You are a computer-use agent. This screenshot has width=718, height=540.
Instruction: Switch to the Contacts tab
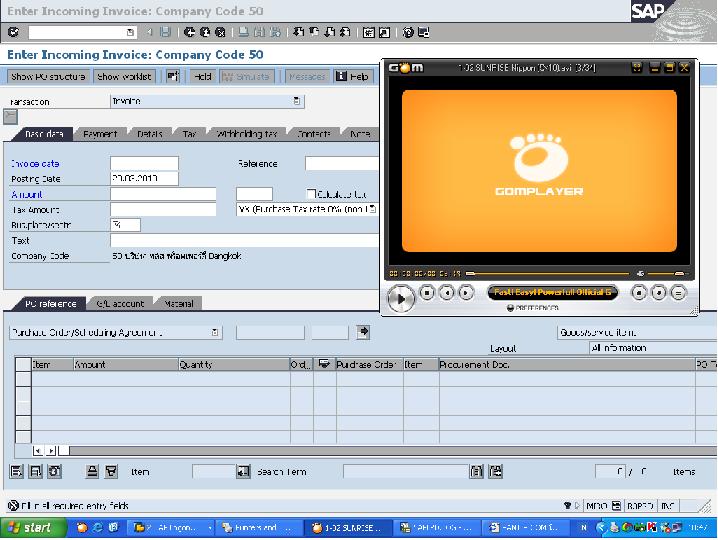[x=314, y=134]
